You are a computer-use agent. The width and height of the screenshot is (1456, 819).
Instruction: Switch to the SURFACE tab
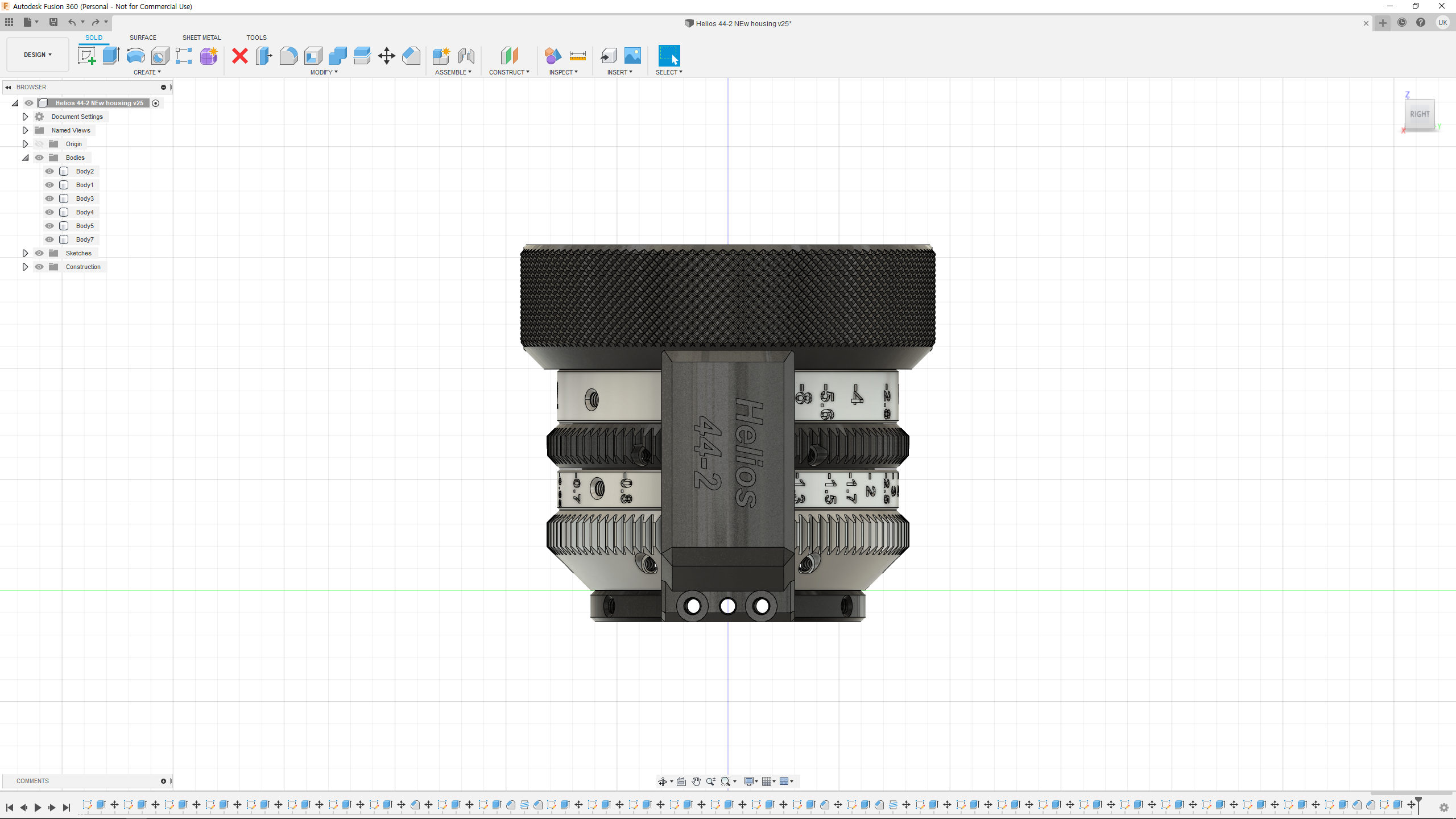point(143,38)
